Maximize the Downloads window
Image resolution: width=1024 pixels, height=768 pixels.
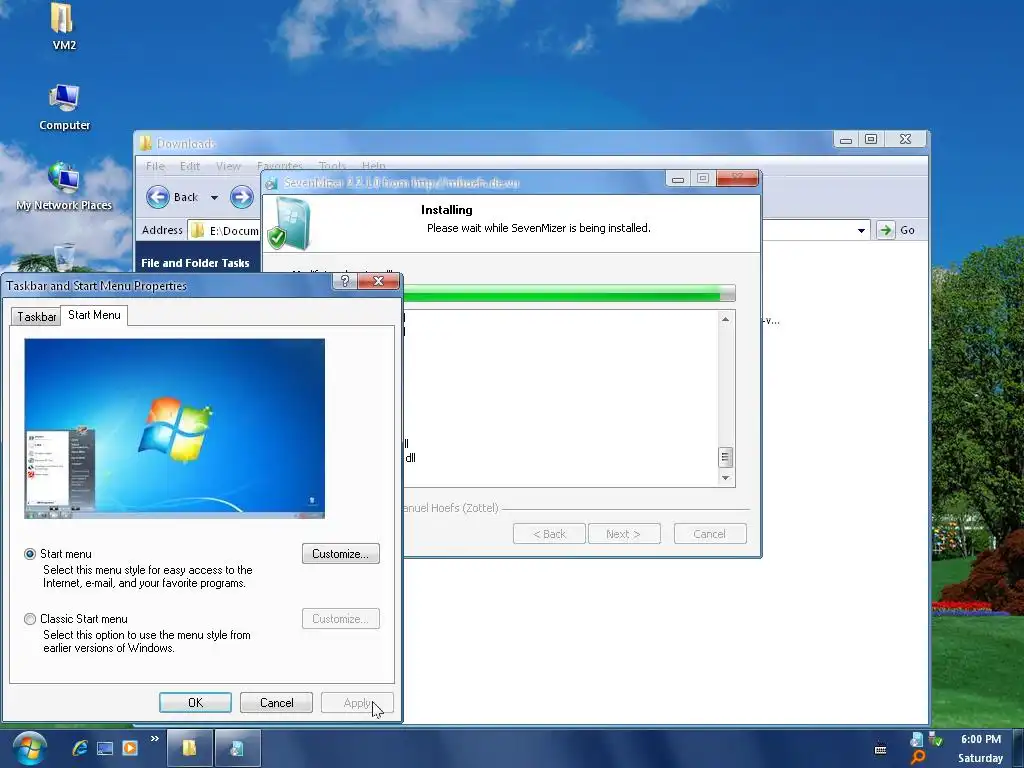click(871, 139)
